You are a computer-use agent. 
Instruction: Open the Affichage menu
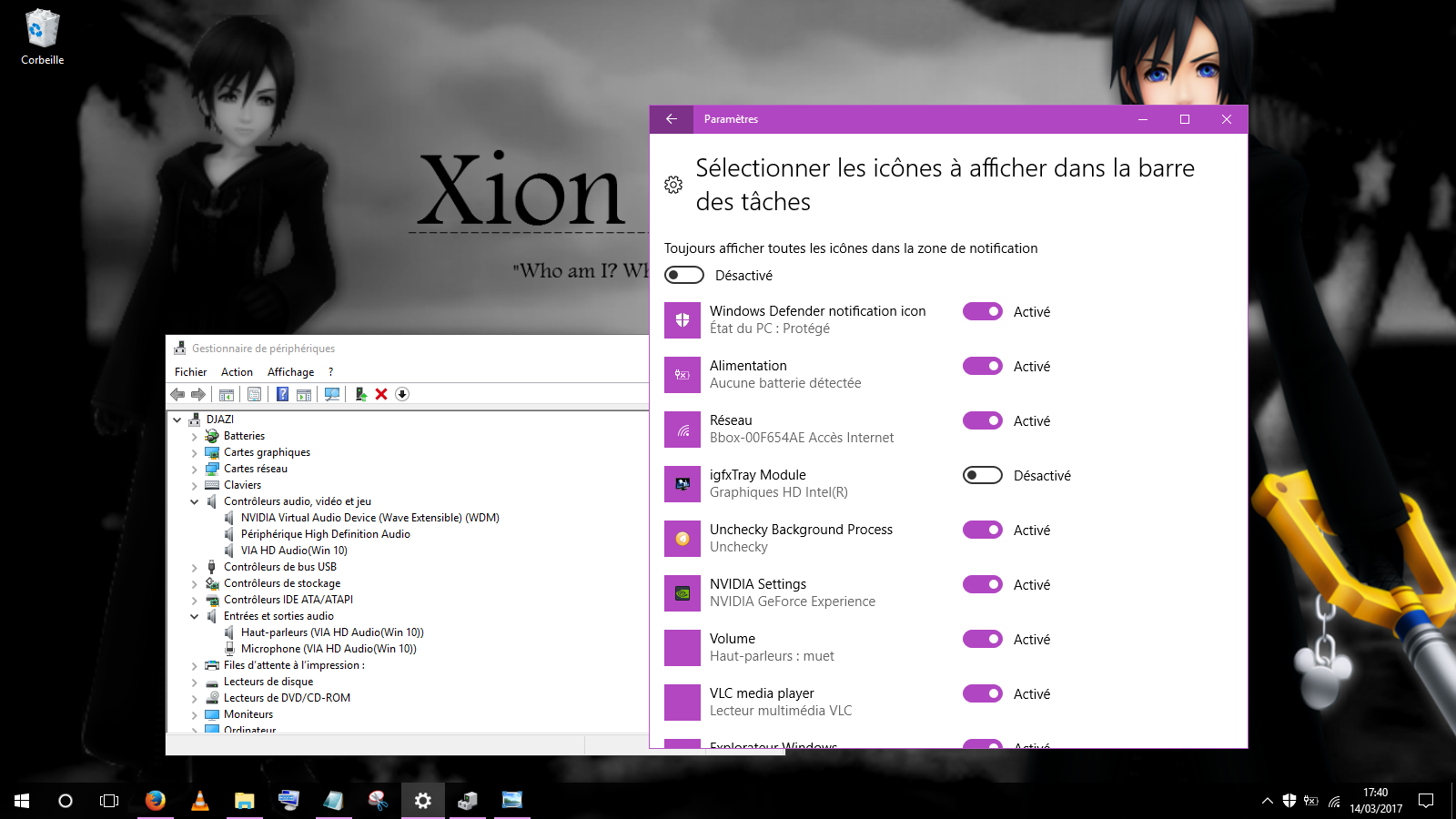pos(290,372)
